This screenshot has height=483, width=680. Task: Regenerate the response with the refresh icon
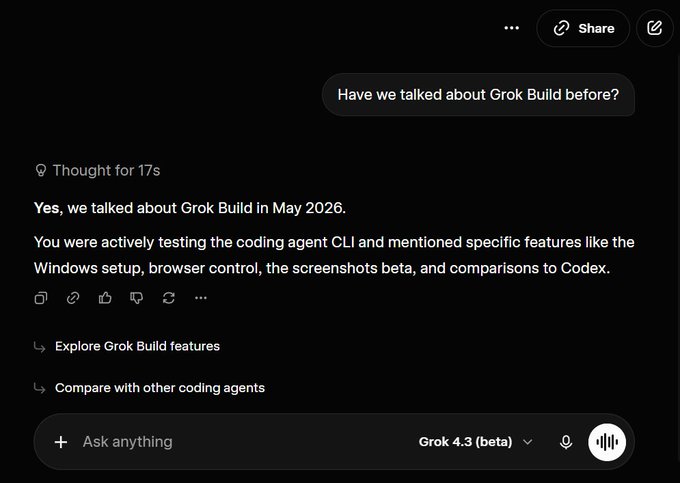[169, 298]
